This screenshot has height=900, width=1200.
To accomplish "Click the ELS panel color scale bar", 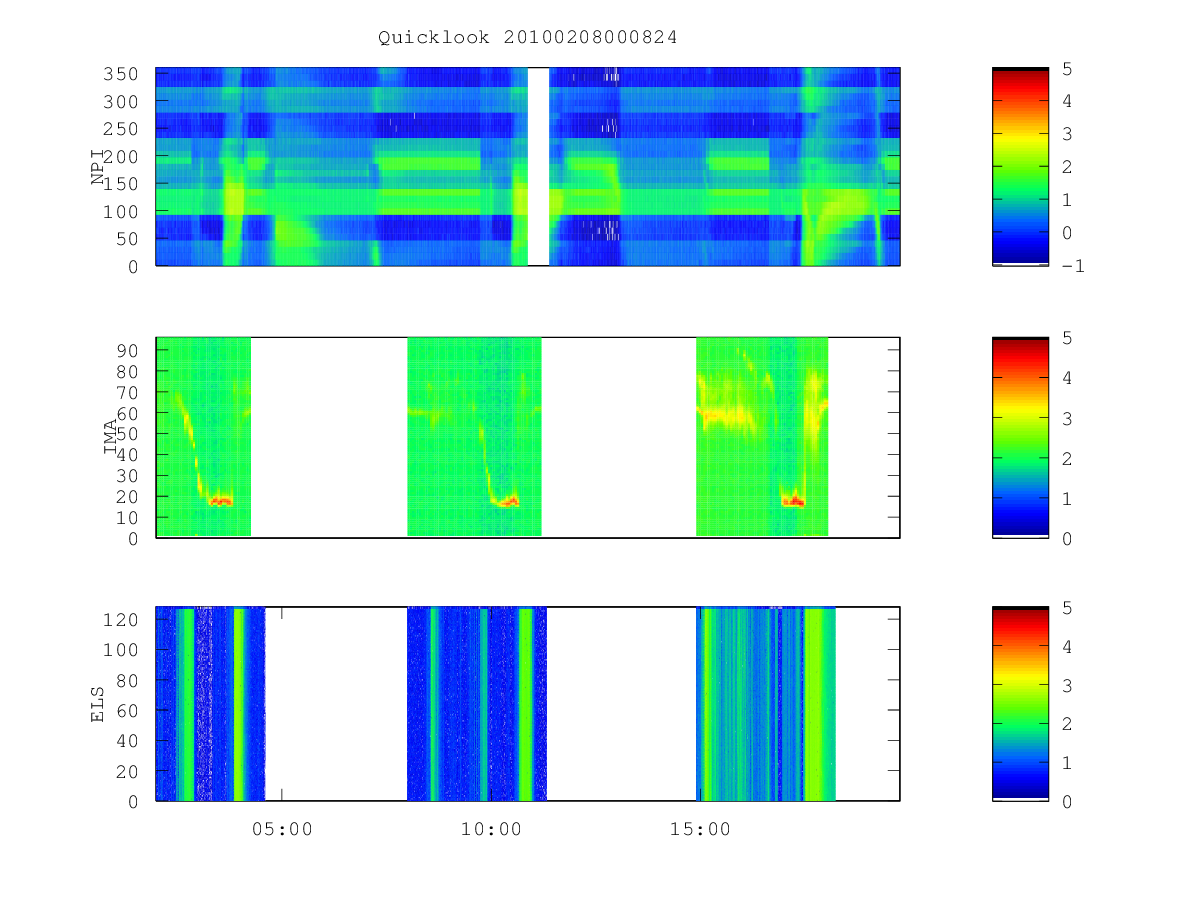I will [x=1020, y=704].
